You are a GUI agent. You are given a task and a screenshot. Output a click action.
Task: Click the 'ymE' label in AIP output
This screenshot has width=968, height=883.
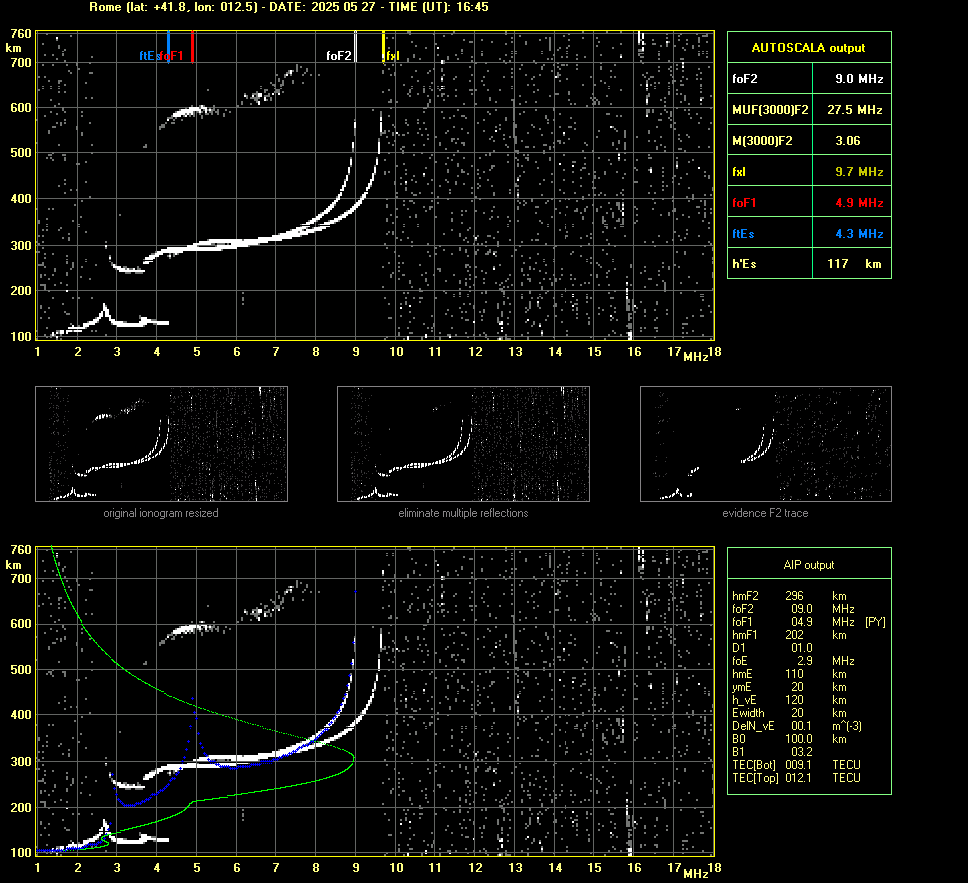[x=741, y=687]
